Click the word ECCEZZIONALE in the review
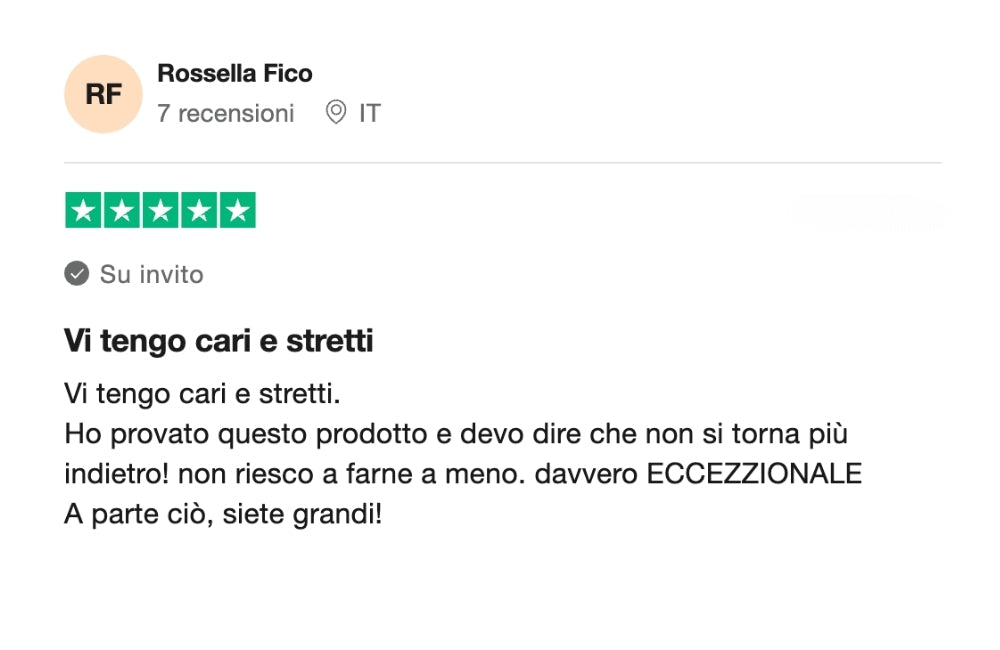Screen dimensions: 1000x650 [x=754, y=474]
